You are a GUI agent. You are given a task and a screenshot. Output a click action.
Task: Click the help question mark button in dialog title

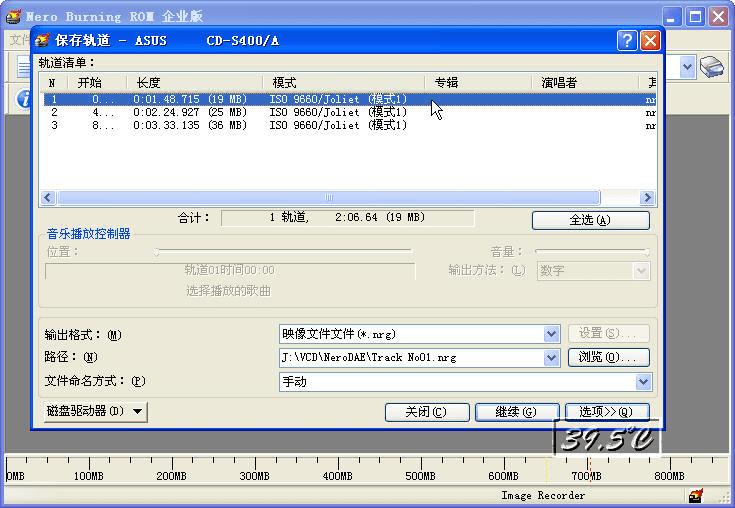pyautogui.click(x=627, y=40)
